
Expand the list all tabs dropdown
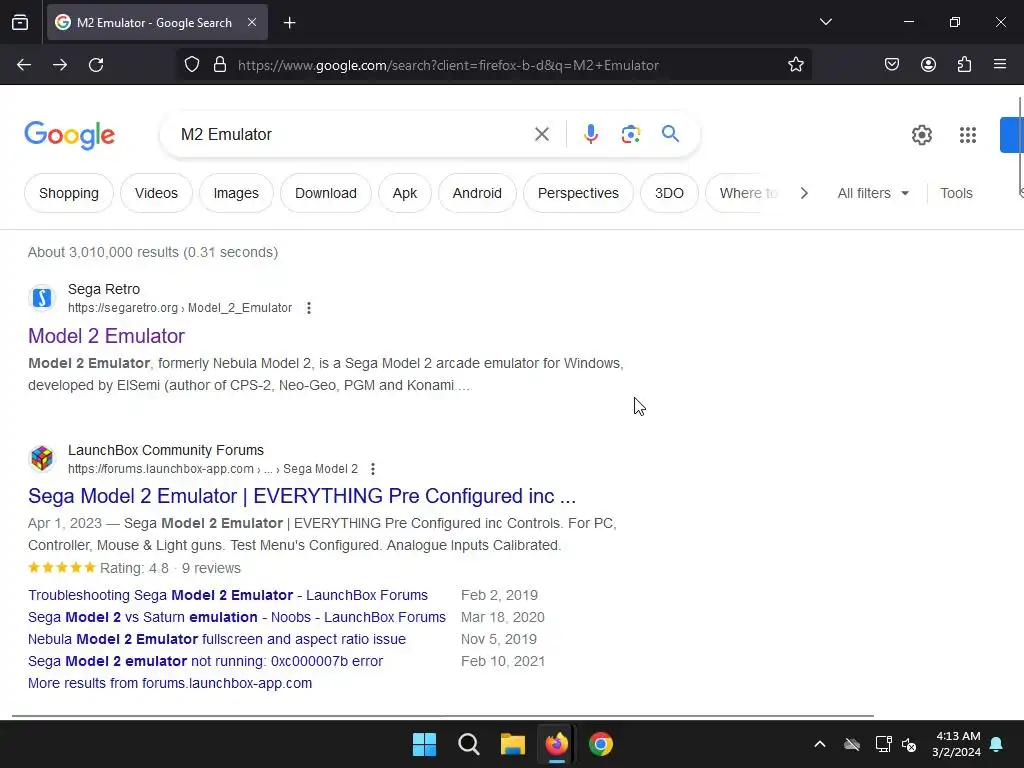pos(825,22)
